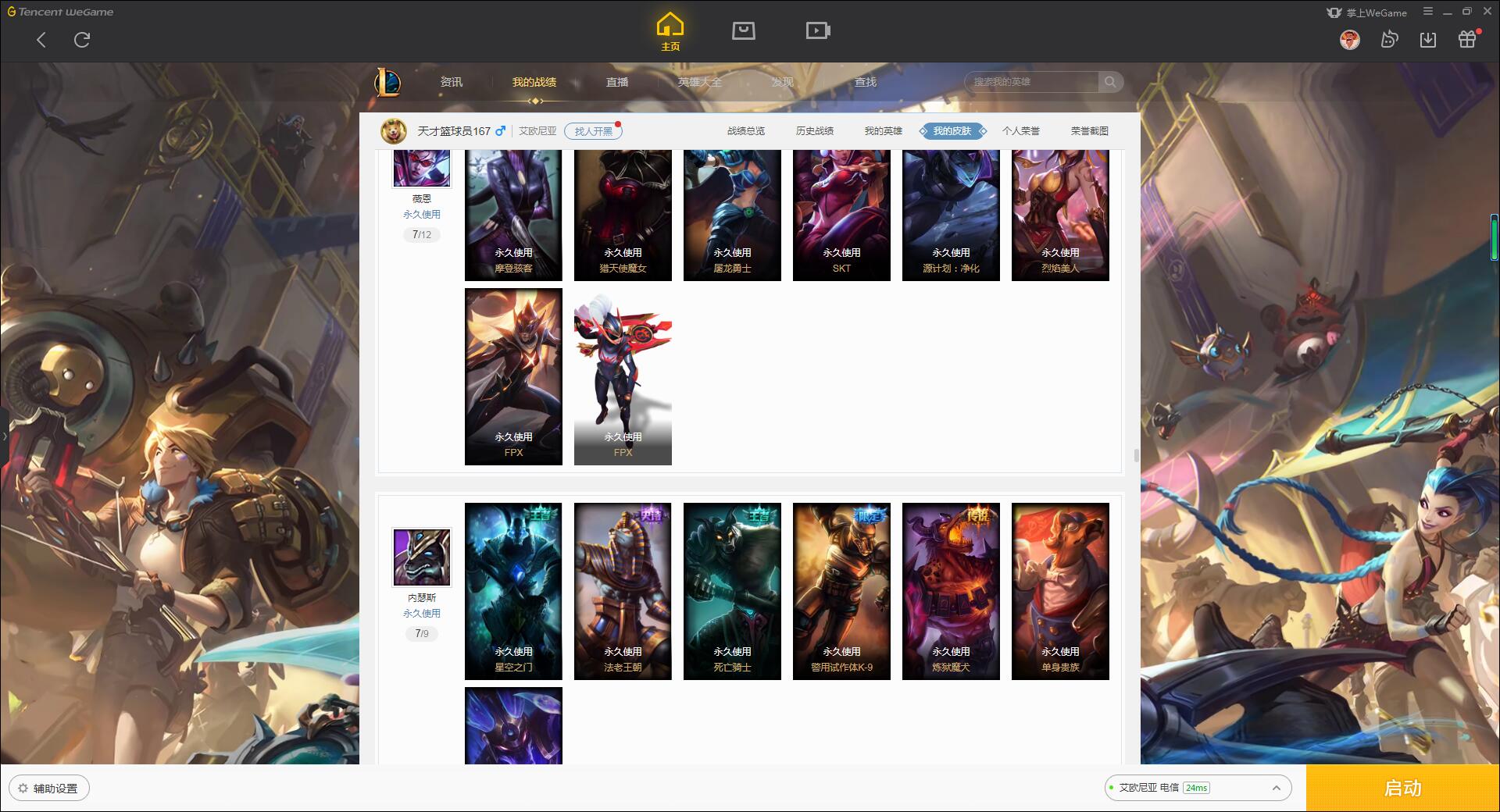Select the SKT skin card
Screen dimensions: 1500x812
[x=841, y=215]
